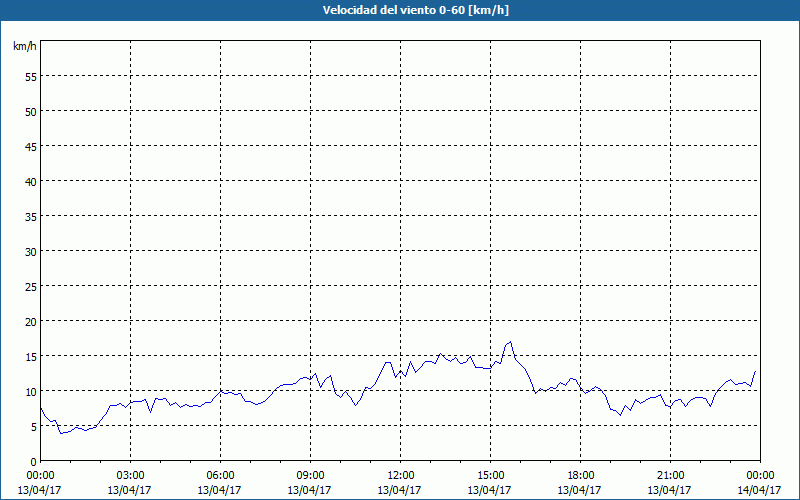The width and height of the screenshot is (800, 500).
Task: Click the y-axis label 0
Action: pyautogui.click(x=34, y=462)
